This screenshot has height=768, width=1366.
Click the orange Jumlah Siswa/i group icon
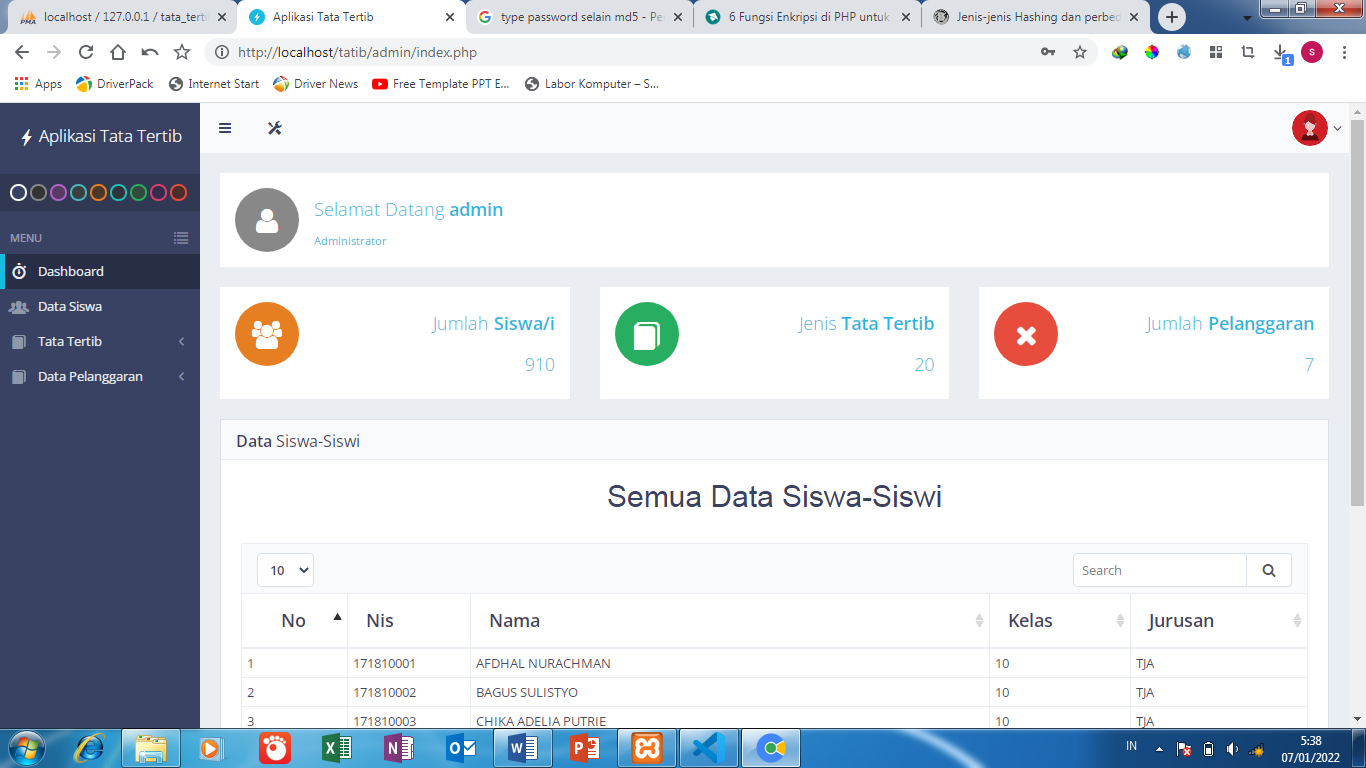point(267,334)
